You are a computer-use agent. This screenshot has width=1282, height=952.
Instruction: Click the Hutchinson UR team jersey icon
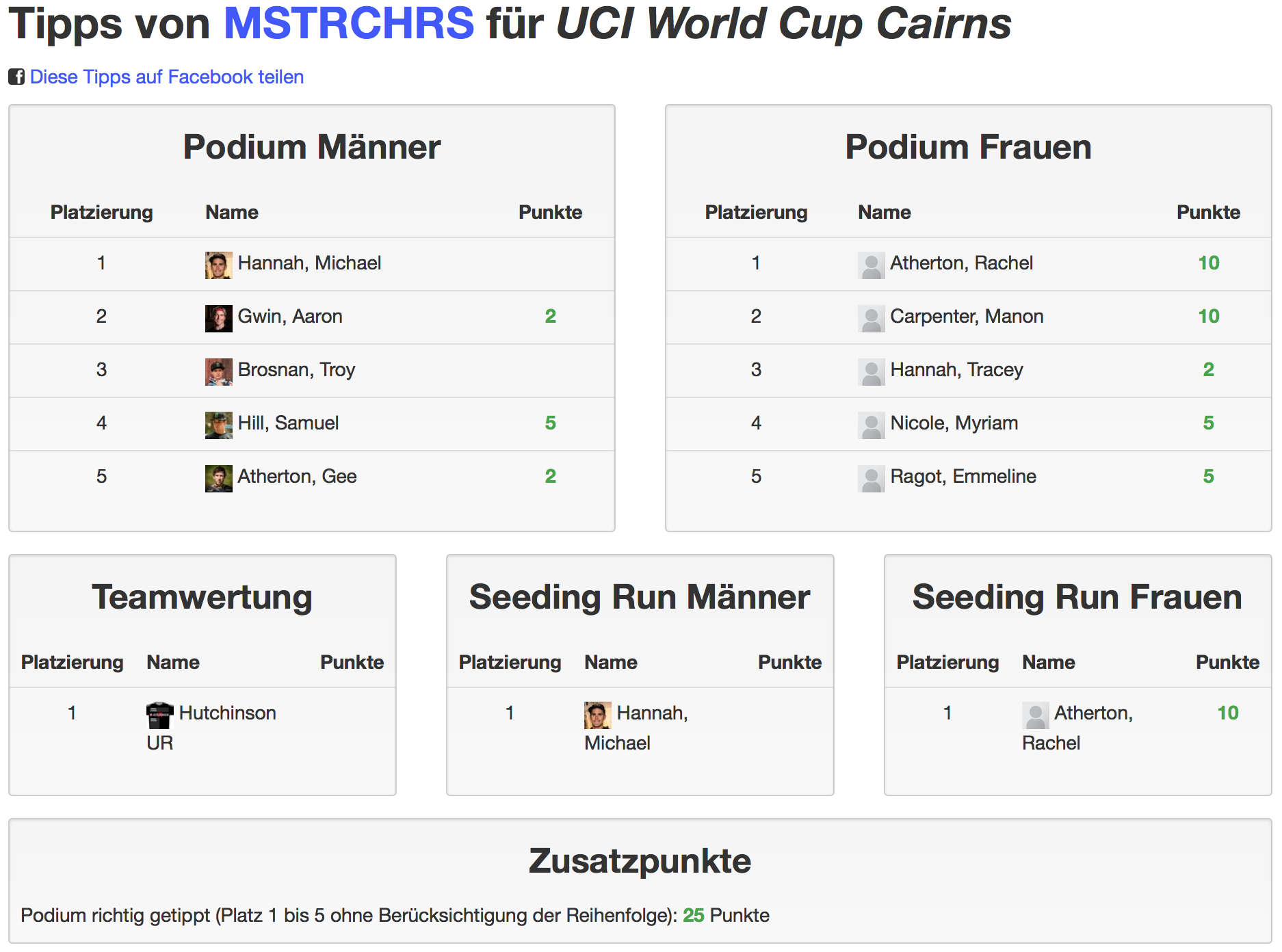(x=160, y=715)
